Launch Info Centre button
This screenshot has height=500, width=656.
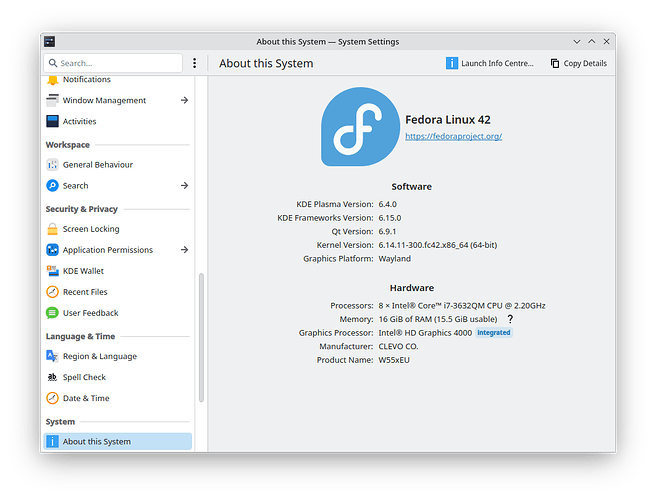[490, 63]
